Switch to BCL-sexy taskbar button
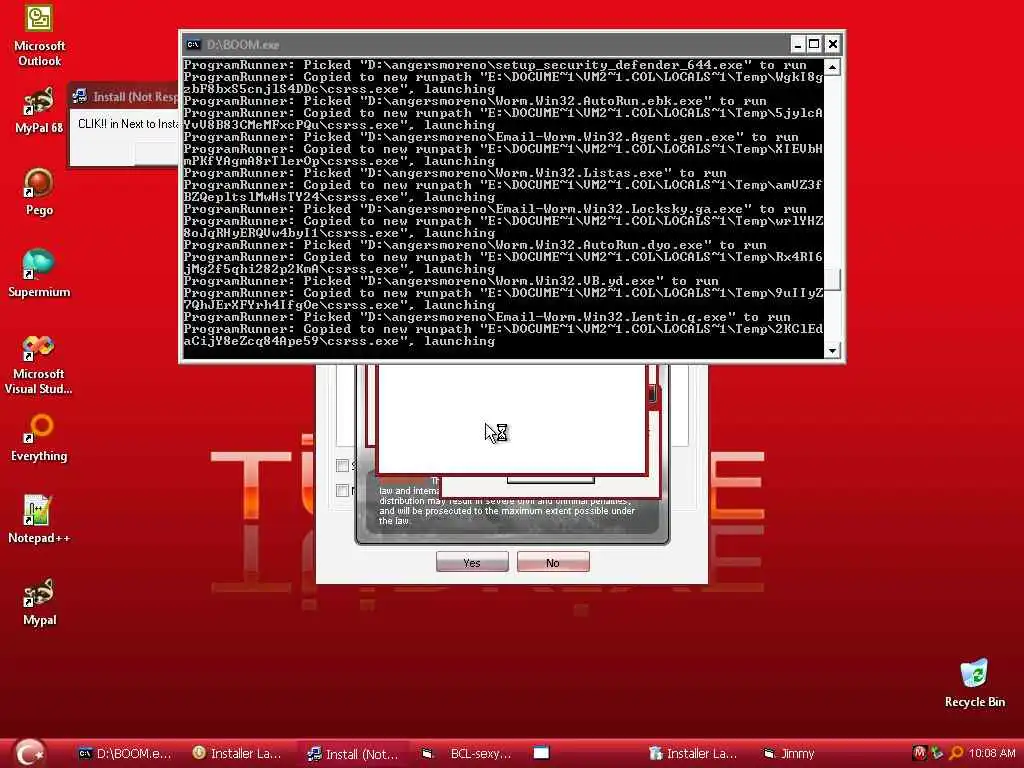1024x768 pixels. coord(468,754)
